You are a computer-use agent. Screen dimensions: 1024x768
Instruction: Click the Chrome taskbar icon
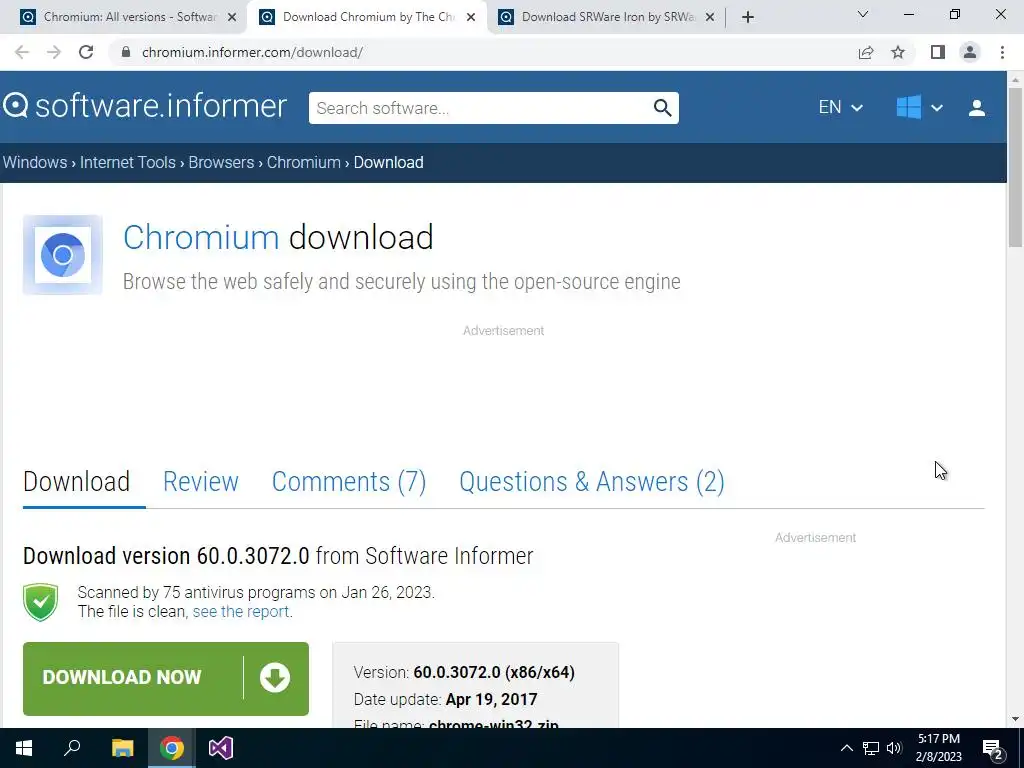(x=172, y=748)
